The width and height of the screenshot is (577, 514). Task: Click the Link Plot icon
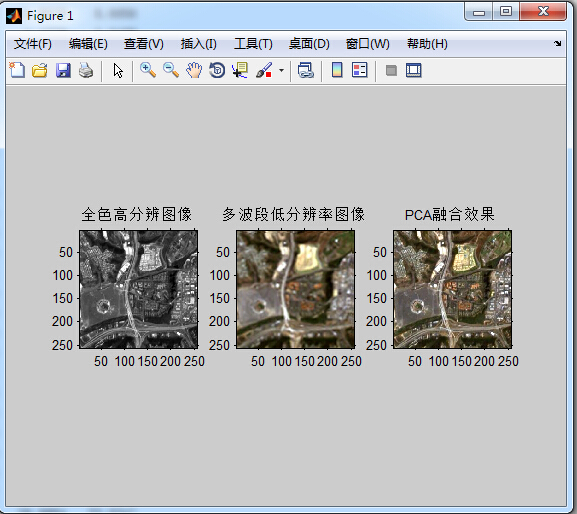[x=305, y=70]
